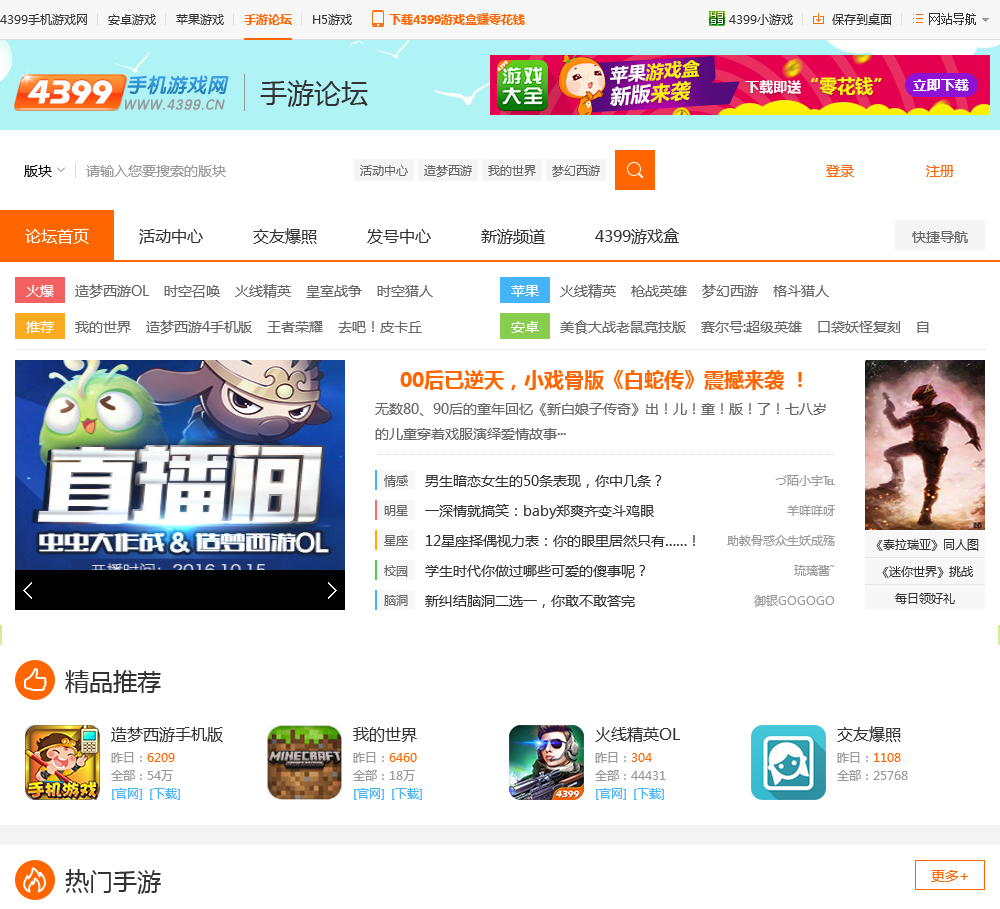Open post 男生暗恋女生的50条表现

click(543, 481)
